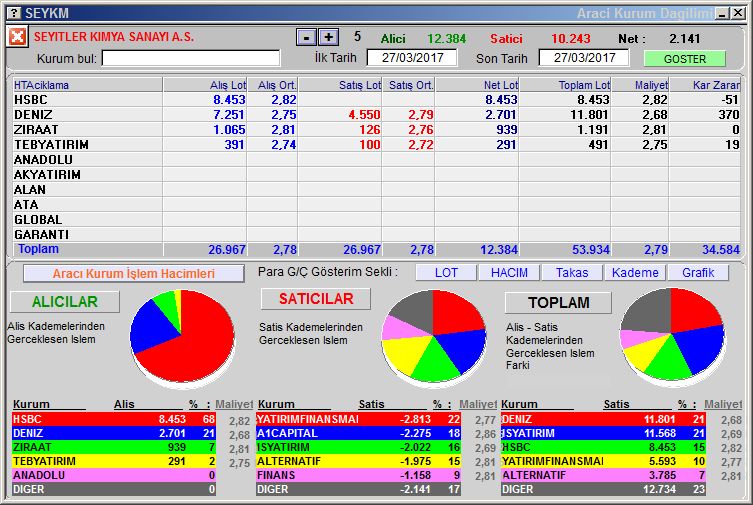Select the ATA row

376,204
